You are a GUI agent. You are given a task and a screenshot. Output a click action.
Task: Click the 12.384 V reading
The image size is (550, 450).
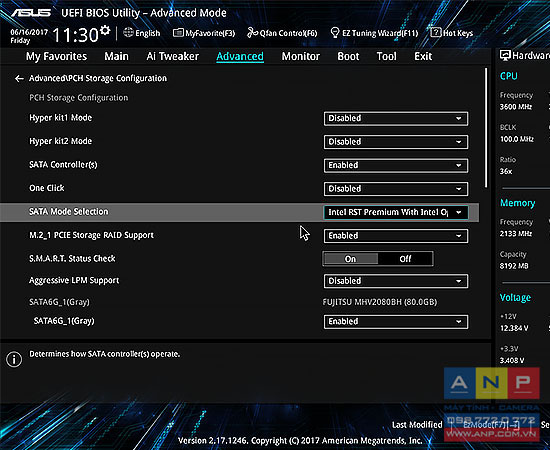514,328
